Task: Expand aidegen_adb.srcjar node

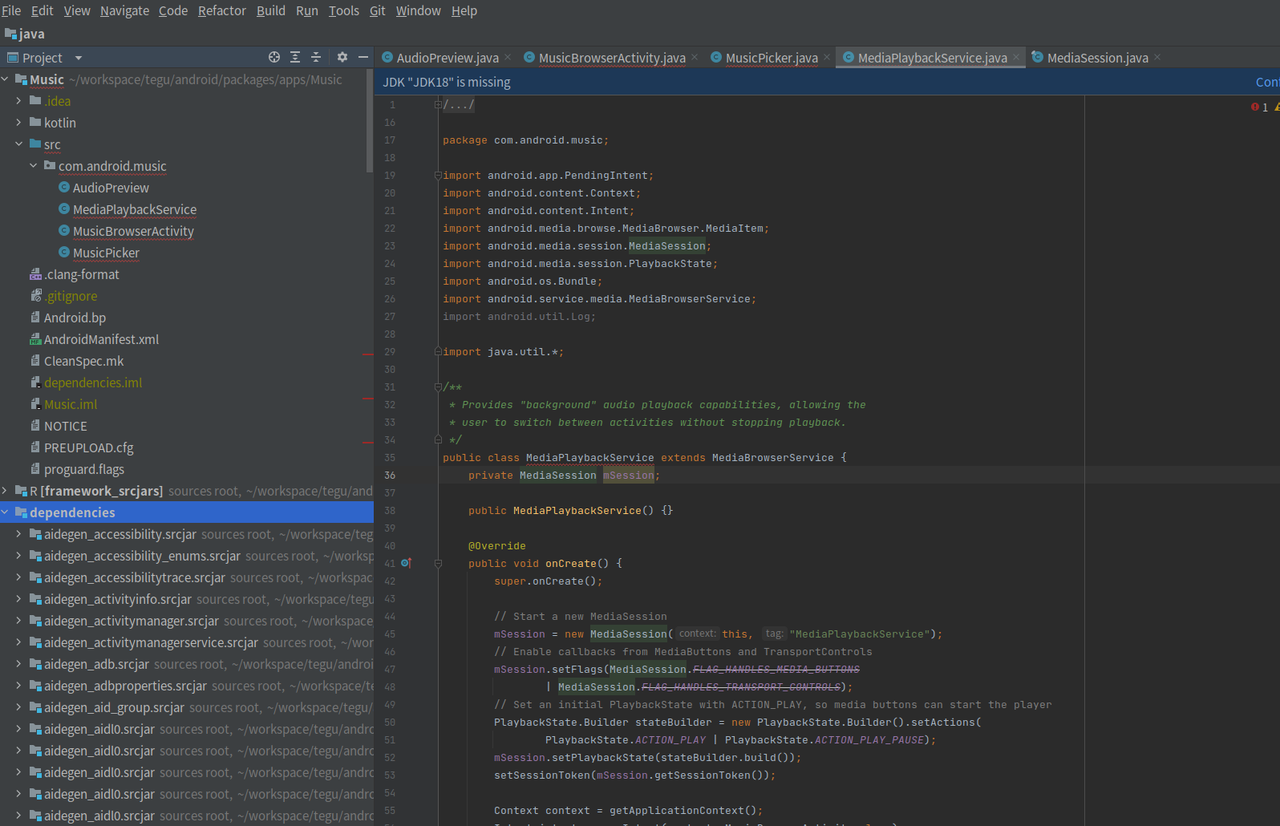Action: pos(19,664)
